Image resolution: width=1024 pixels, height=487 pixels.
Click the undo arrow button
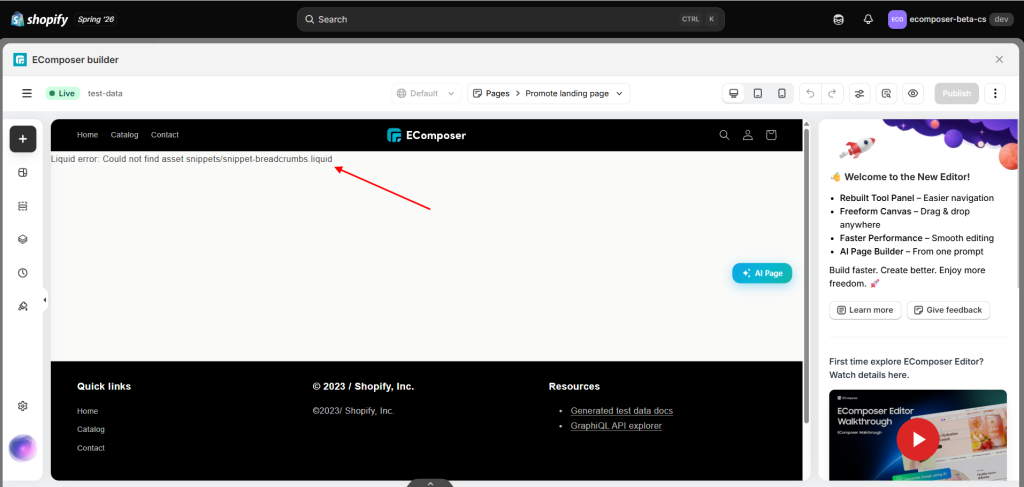pos(810,93)
